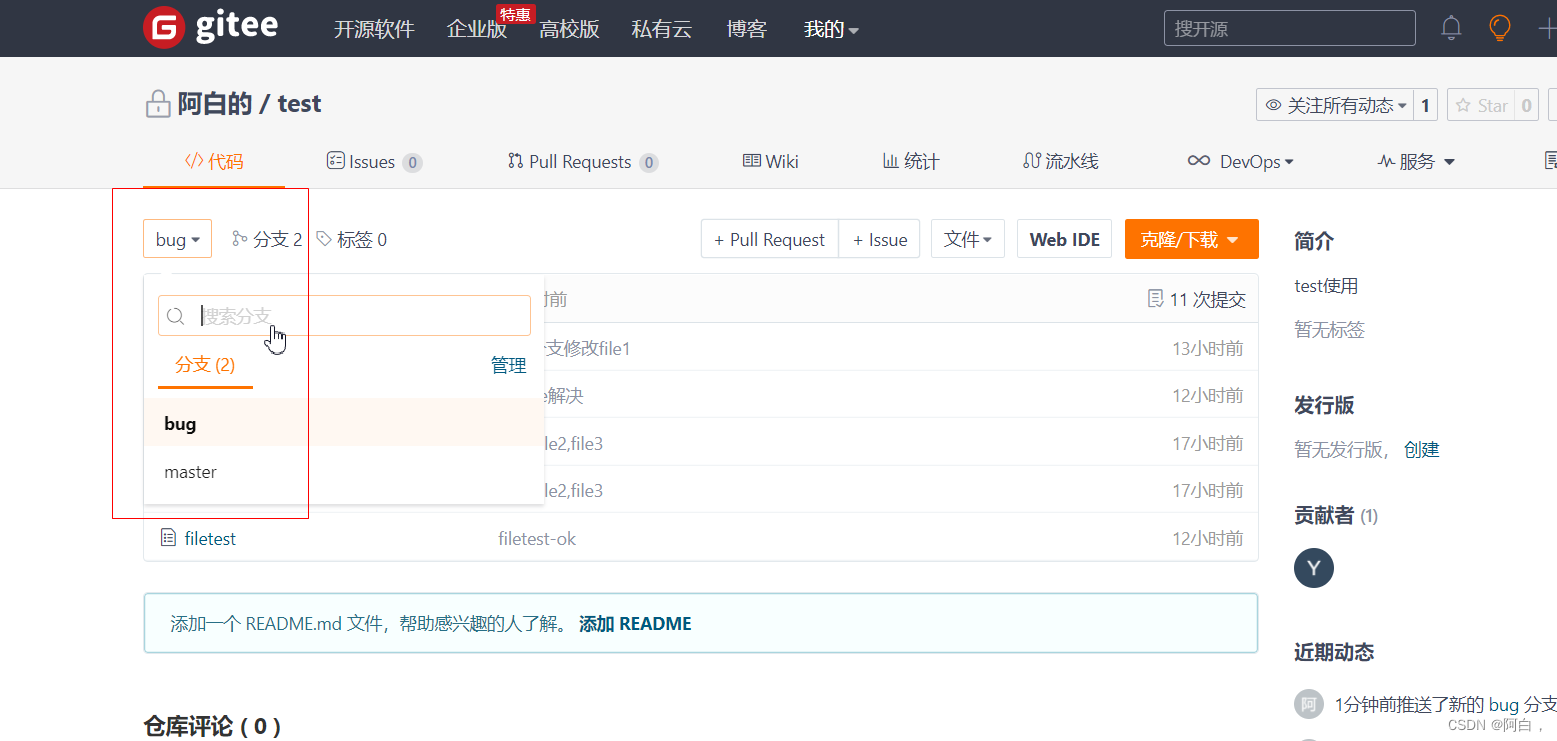Image resolution: width=1557 pixels, height=741 pixels.
Task: Open the Issues tab
Action: tap(374, 161)
